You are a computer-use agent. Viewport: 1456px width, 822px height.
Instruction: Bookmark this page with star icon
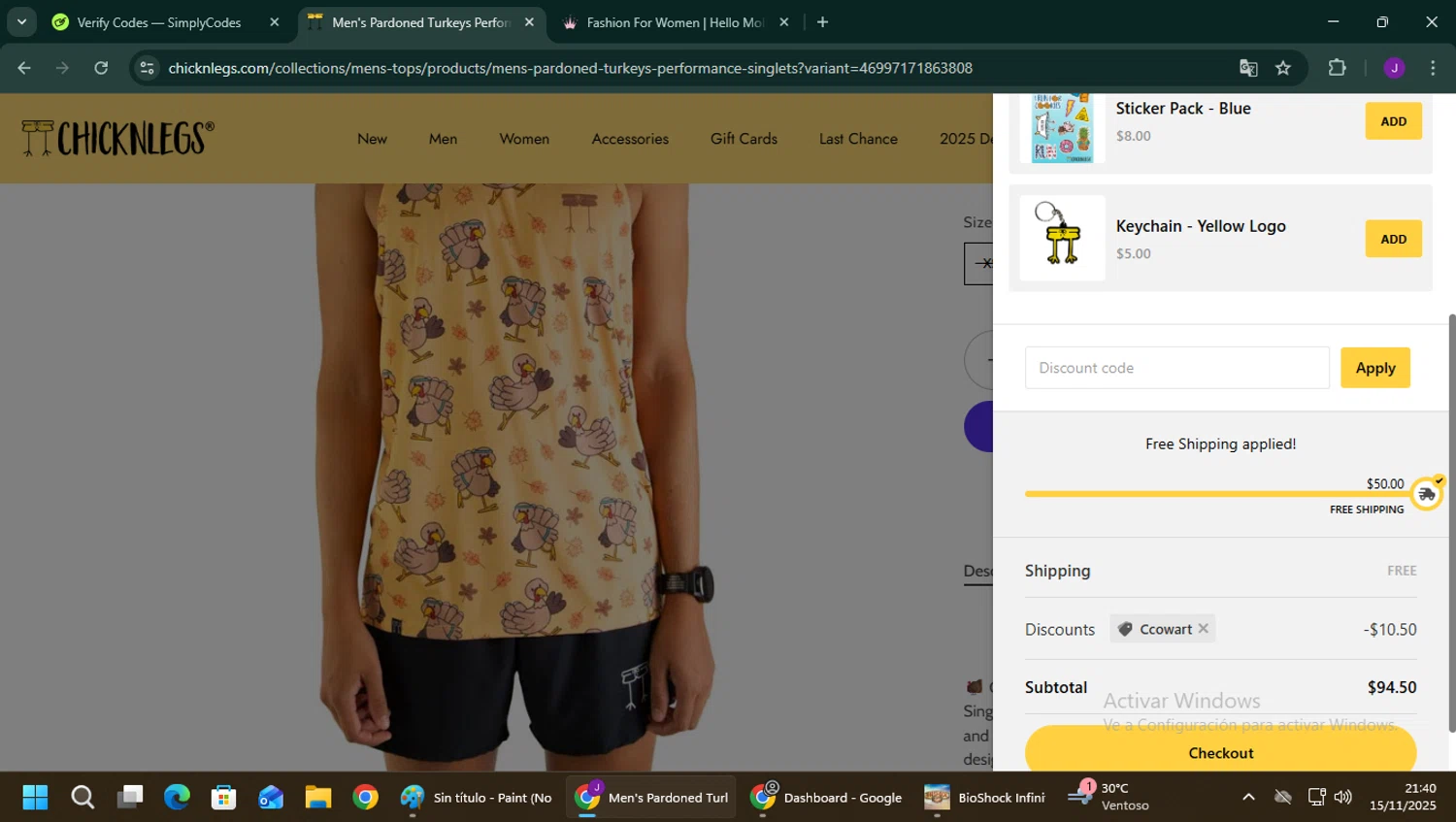pyautogui.click(x=1283, y=68)
